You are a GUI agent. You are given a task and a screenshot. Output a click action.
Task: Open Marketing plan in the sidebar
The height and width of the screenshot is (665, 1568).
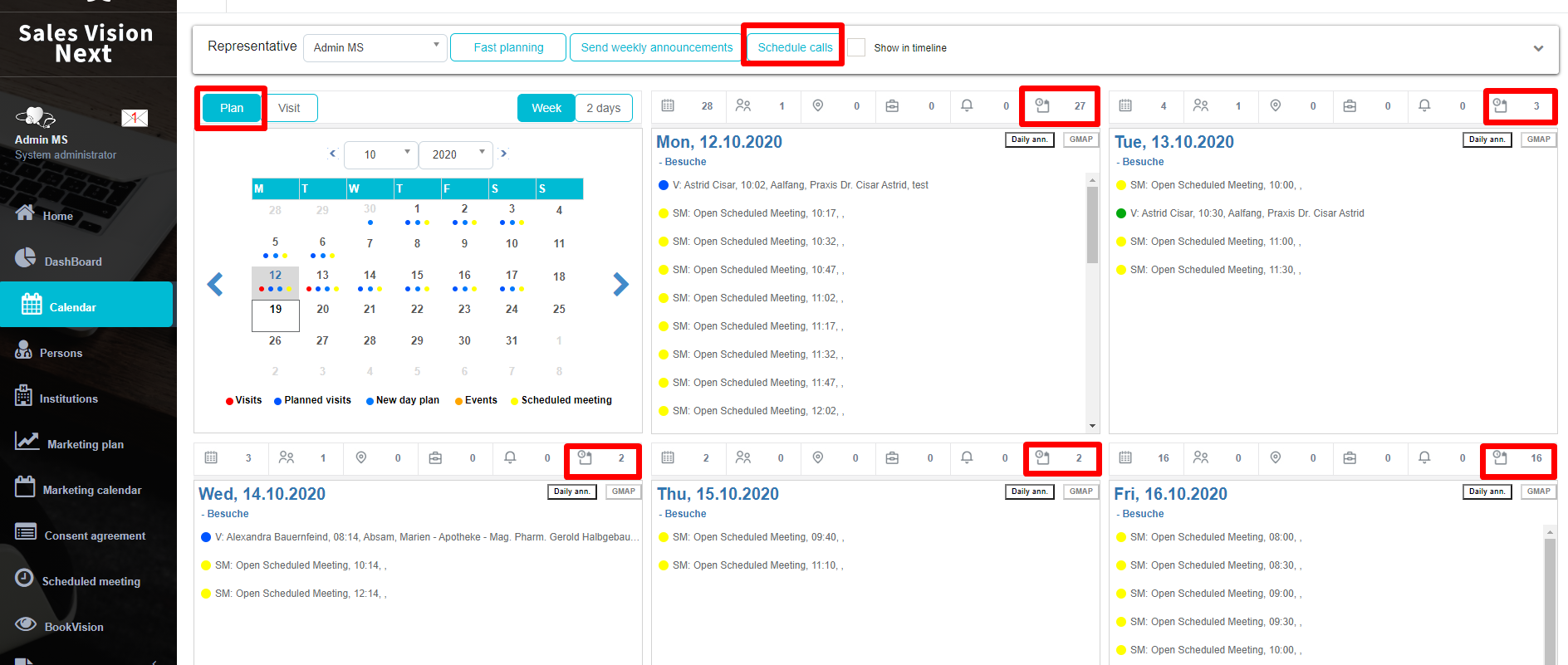coord(85,444)
